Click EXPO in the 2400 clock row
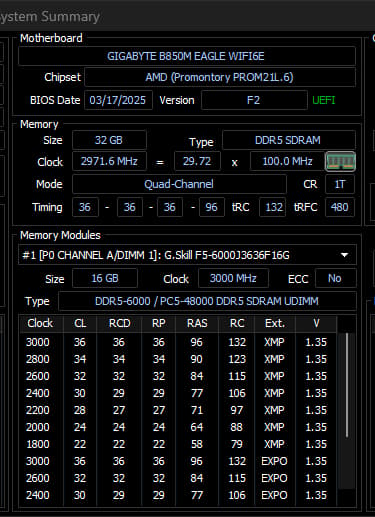This screenshot has height=517, width=375. click(x=274, y=495)
